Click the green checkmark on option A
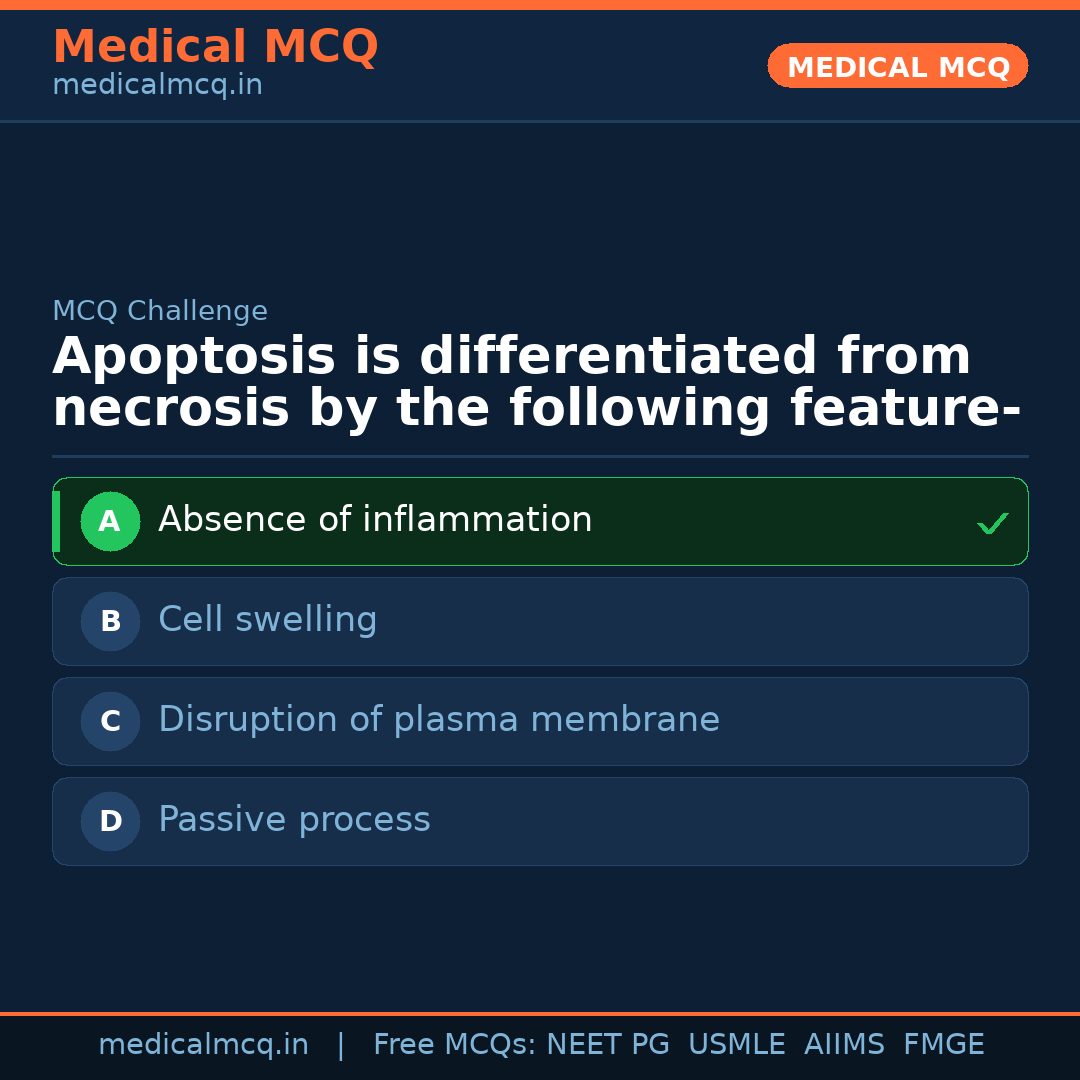 [x=992, y=523]
